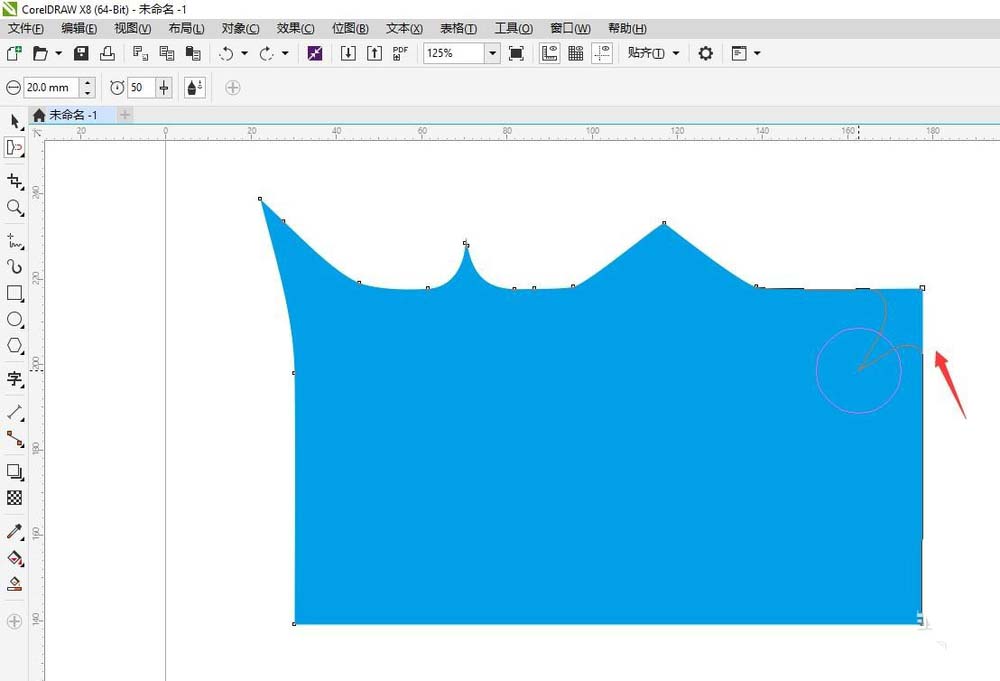
Task: Toggle full-screen preview
Action: [517, 53]
